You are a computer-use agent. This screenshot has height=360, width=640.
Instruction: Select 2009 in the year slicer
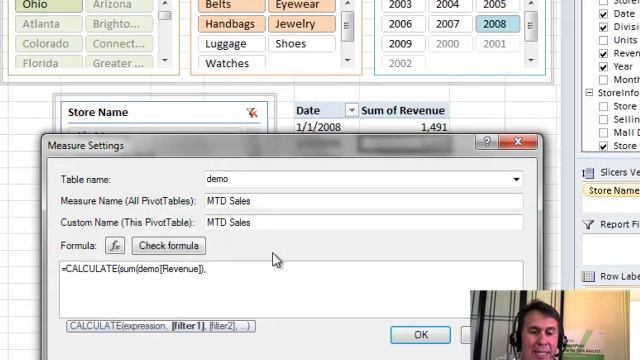(404, 44)
